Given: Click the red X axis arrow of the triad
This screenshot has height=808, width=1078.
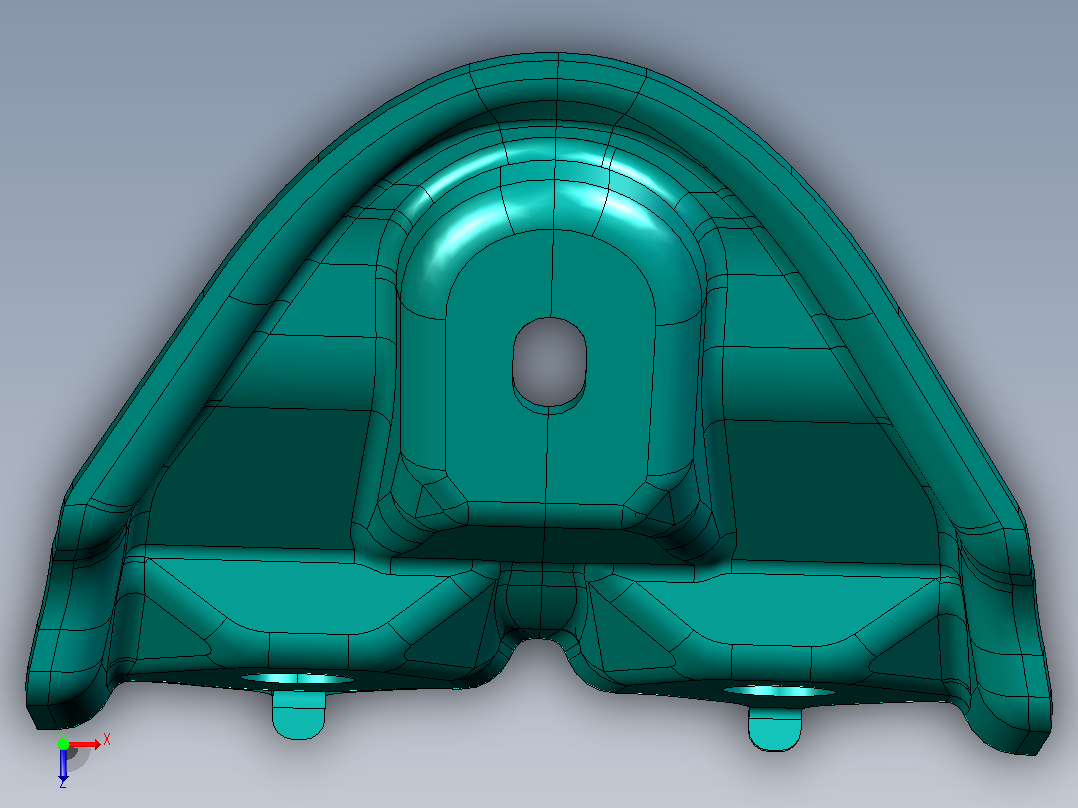Looking at the screenshot, I should (x=84, y=744).
